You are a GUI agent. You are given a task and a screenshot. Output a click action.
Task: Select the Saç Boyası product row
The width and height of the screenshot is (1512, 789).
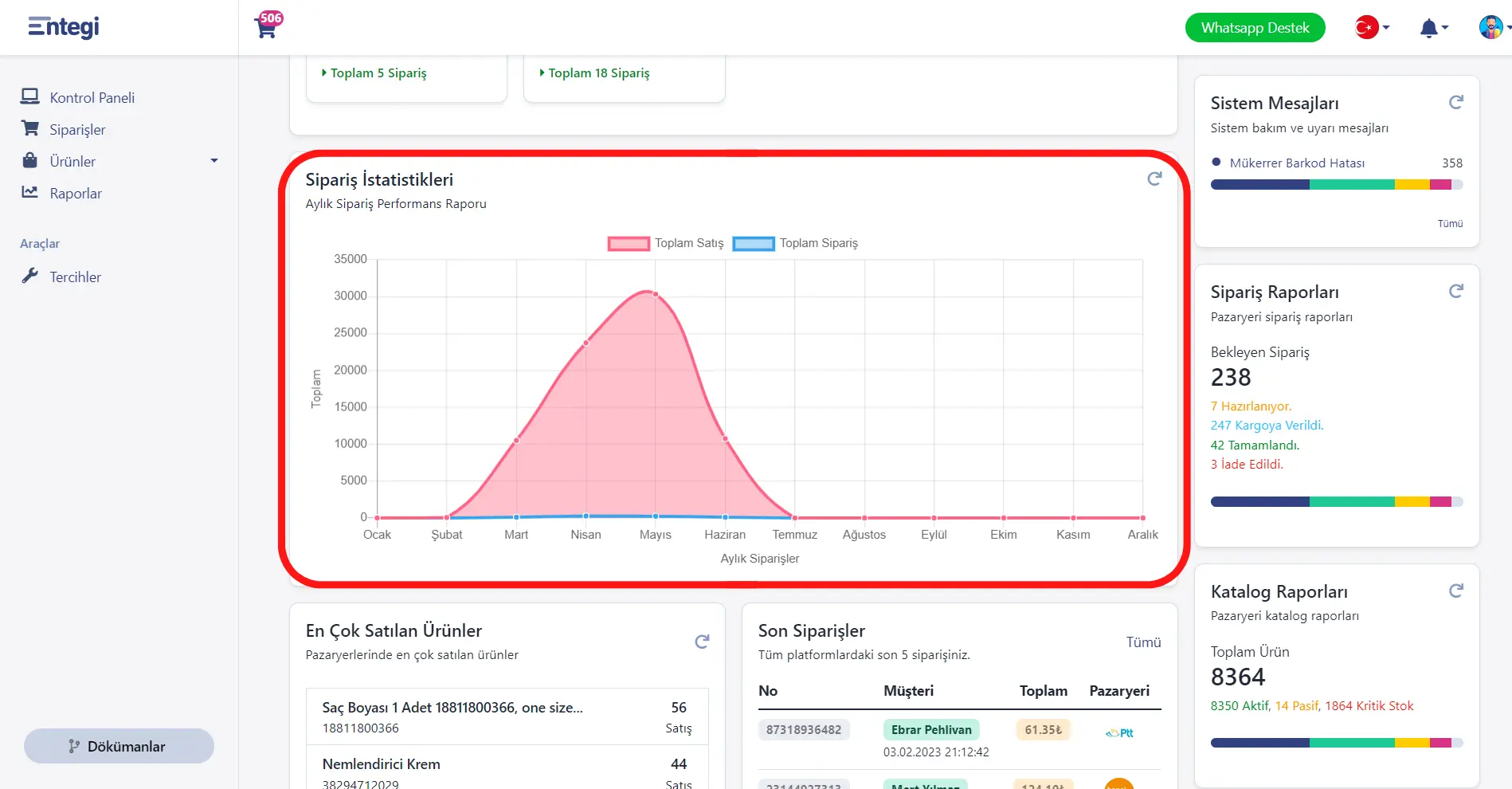coord(507,717)
